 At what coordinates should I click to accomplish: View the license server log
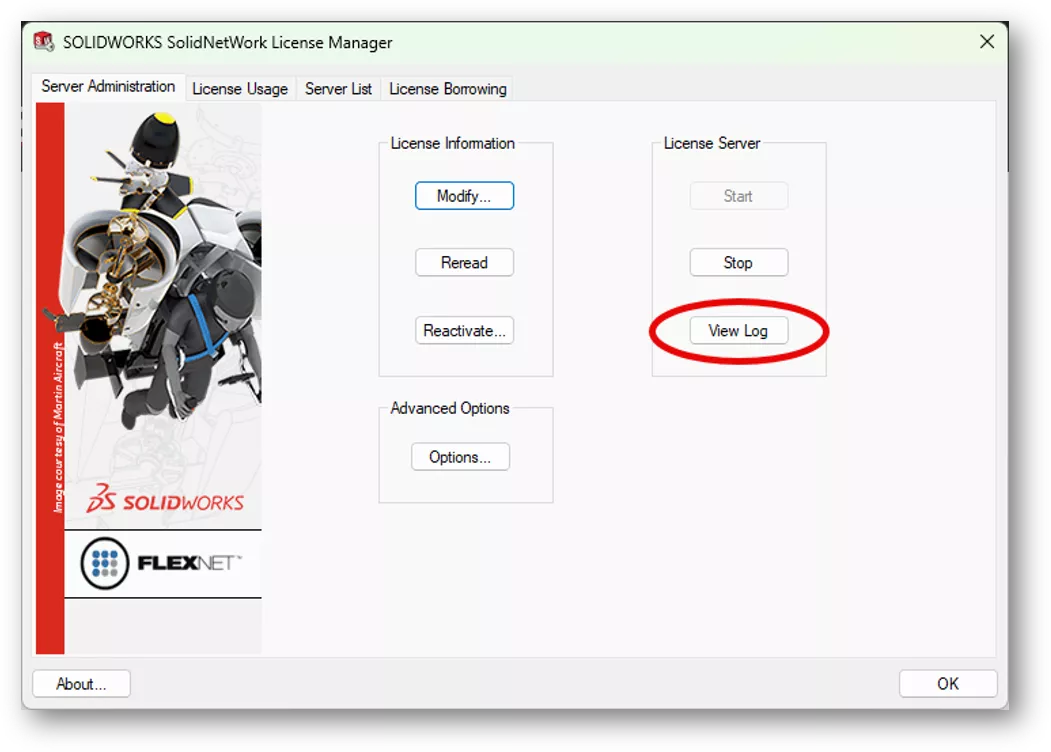point(738,330)
